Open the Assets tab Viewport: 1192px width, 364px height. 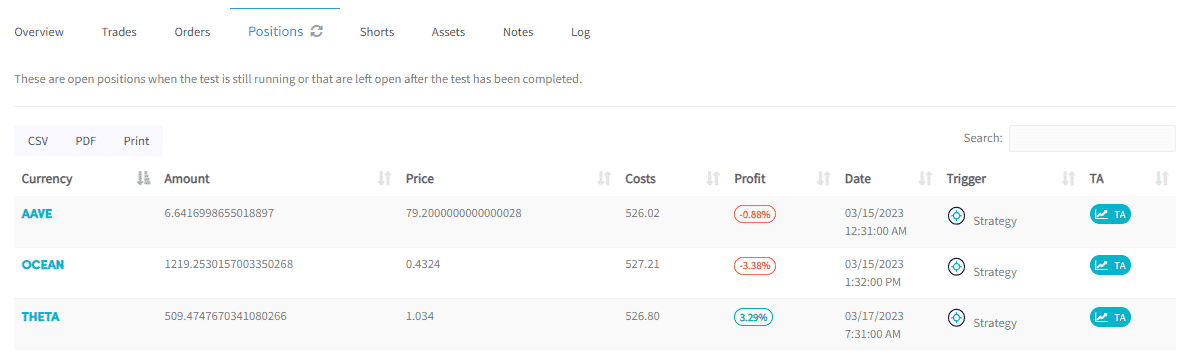(449, 32)
